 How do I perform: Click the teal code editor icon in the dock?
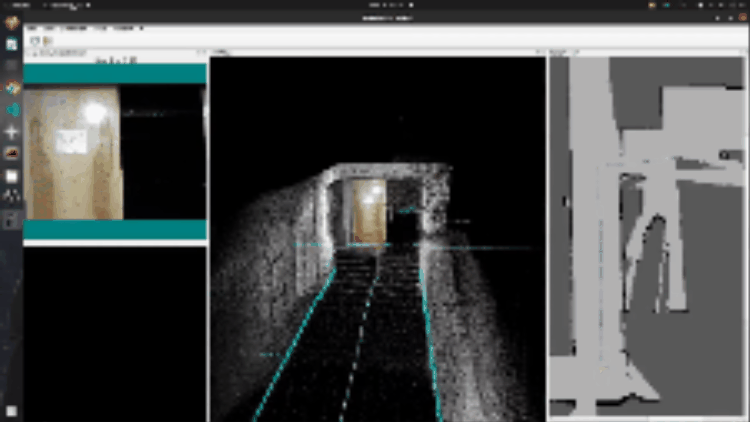[x=12, y=110]
